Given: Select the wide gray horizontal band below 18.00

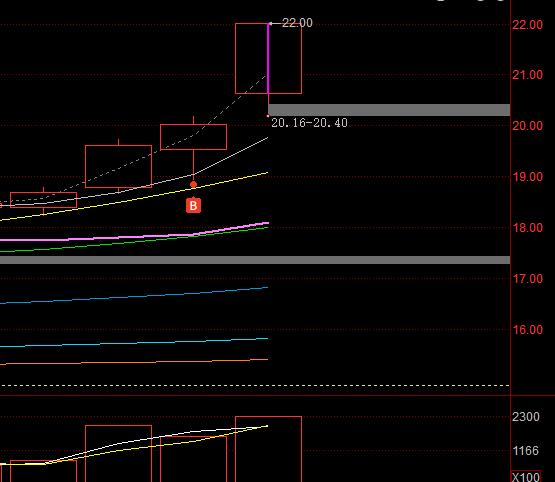Looking at the screenshot, I should pyautogui.click(x=255, y=260).
